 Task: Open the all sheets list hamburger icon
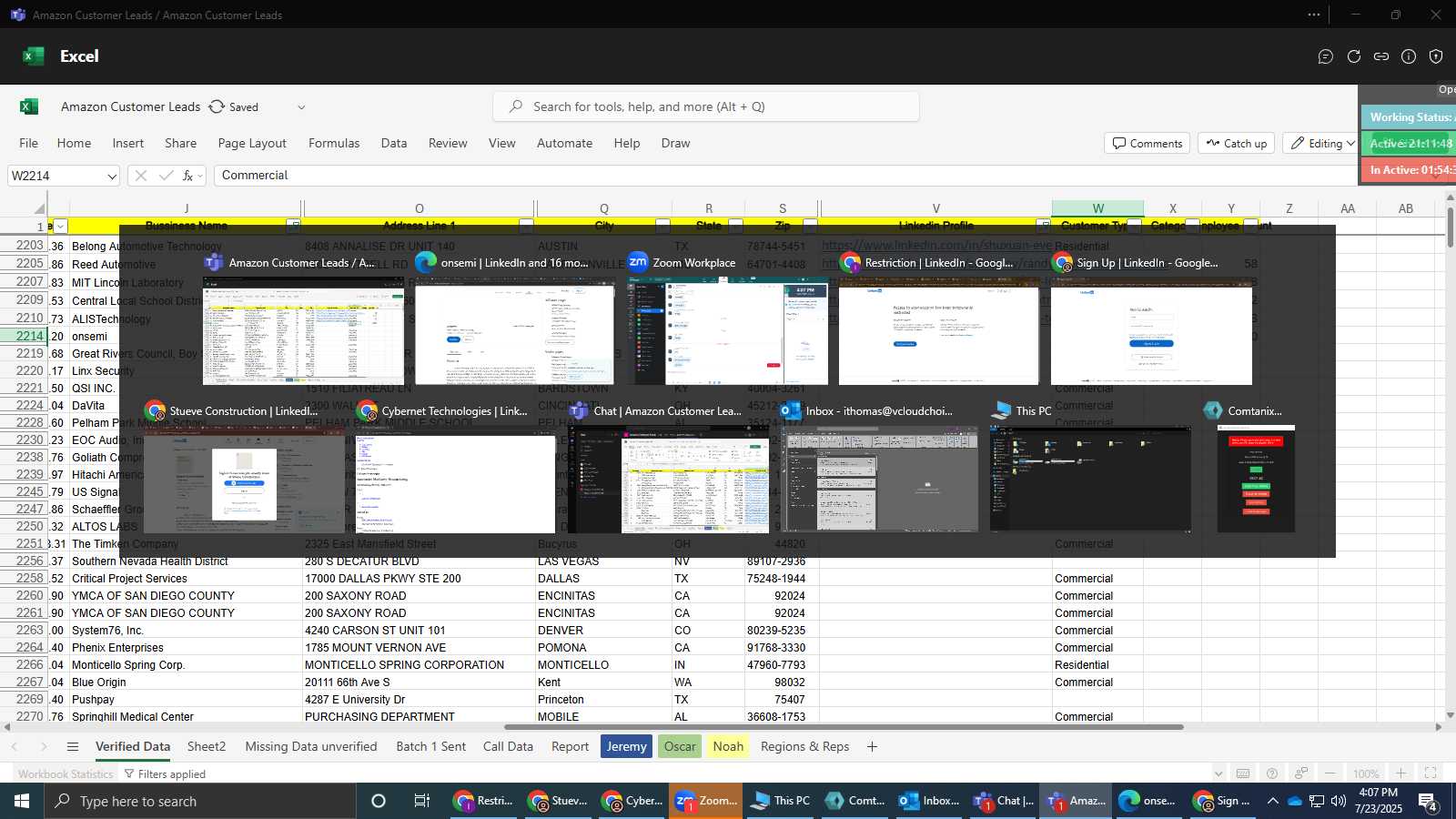click(x=73, y=746)
